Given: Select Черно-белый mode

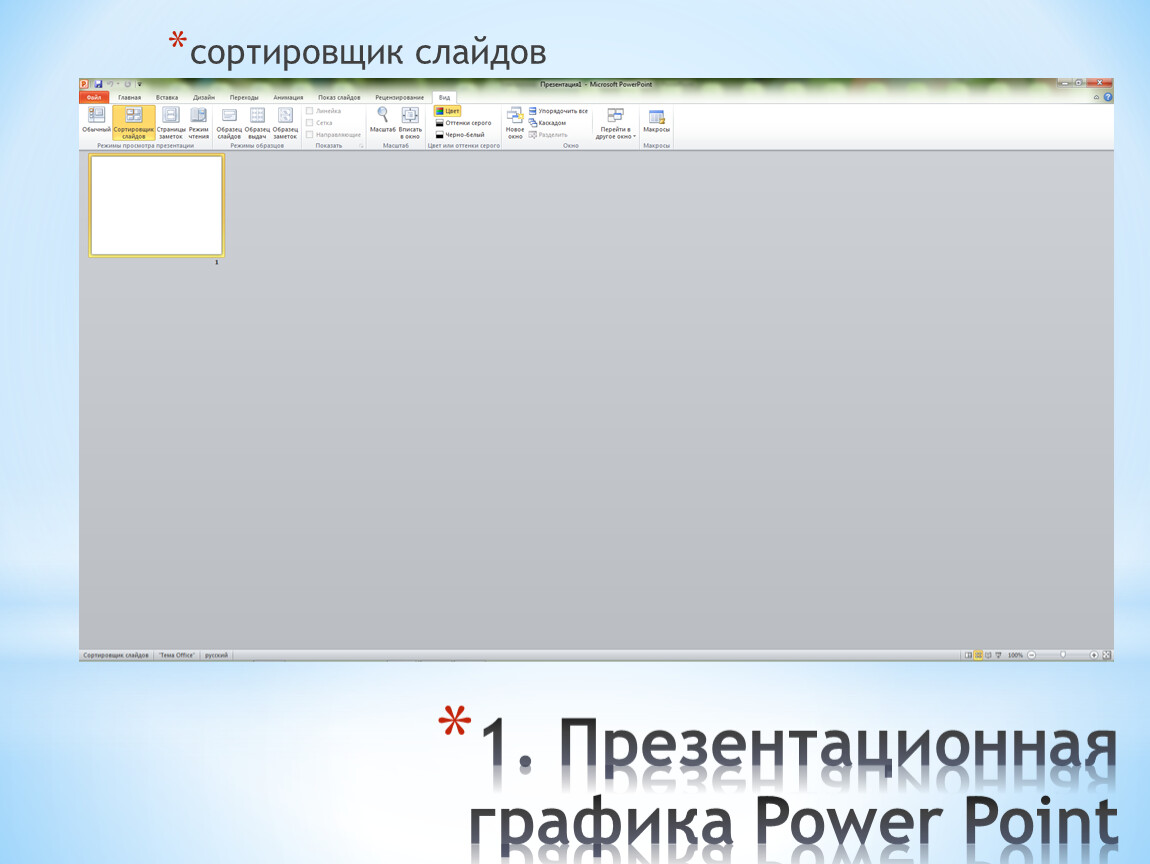Looking at the screenshot, I should click(x=461, y=135).
